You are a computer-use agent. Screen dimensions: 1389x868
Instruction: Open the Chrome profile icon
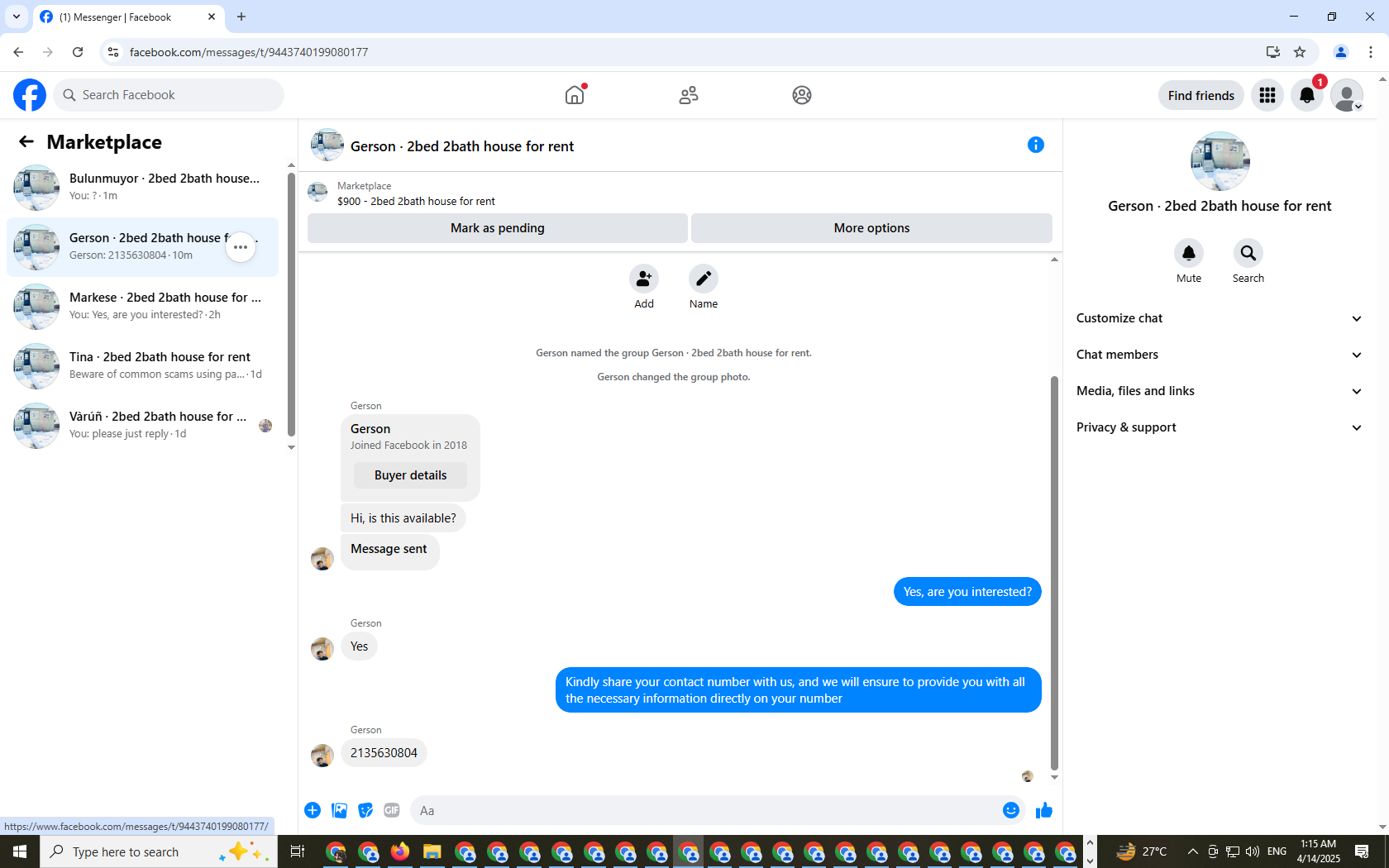[x=1341, y=52]
